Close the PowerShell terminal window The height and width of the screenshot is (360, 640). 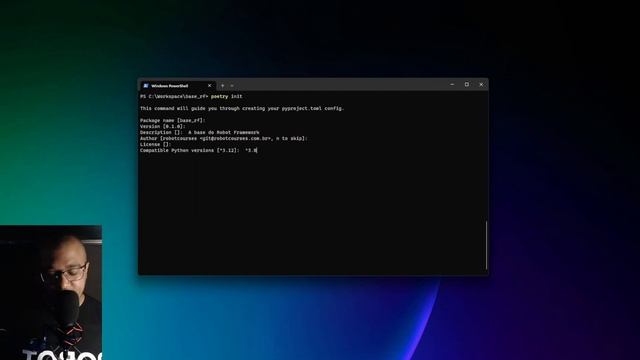pyautogui.click(x=481, y=84)
